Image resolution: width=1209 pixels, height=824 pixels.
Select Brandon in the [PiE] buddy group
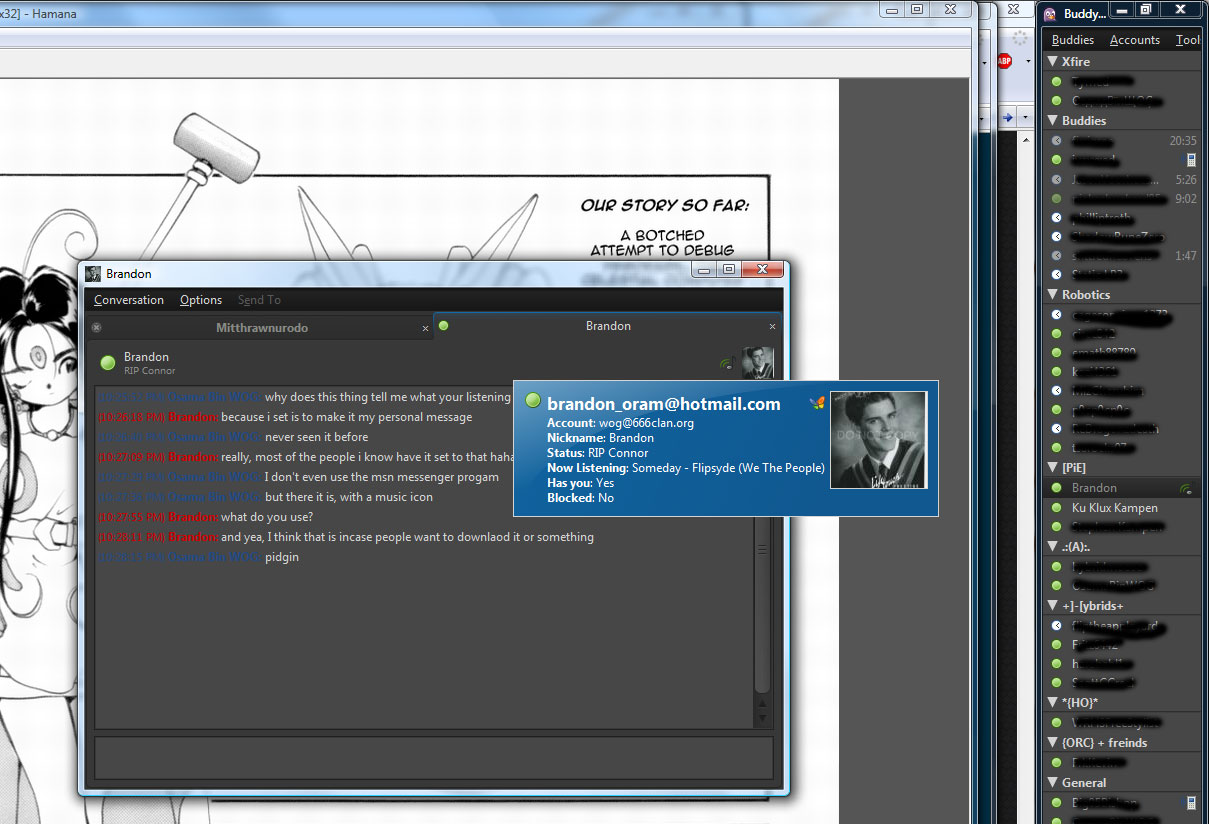[x=1121, y=488]
